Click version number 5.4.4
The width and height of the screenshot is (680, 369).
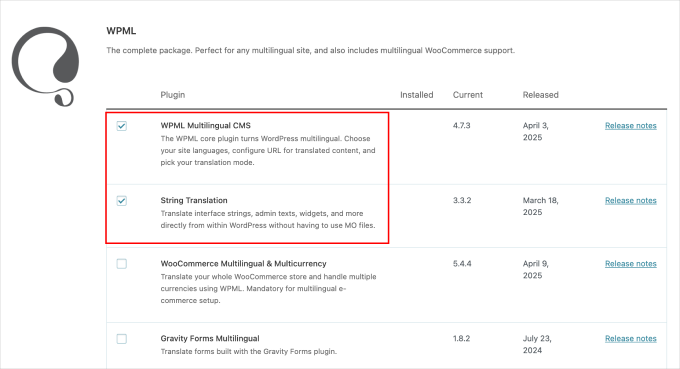462,264
